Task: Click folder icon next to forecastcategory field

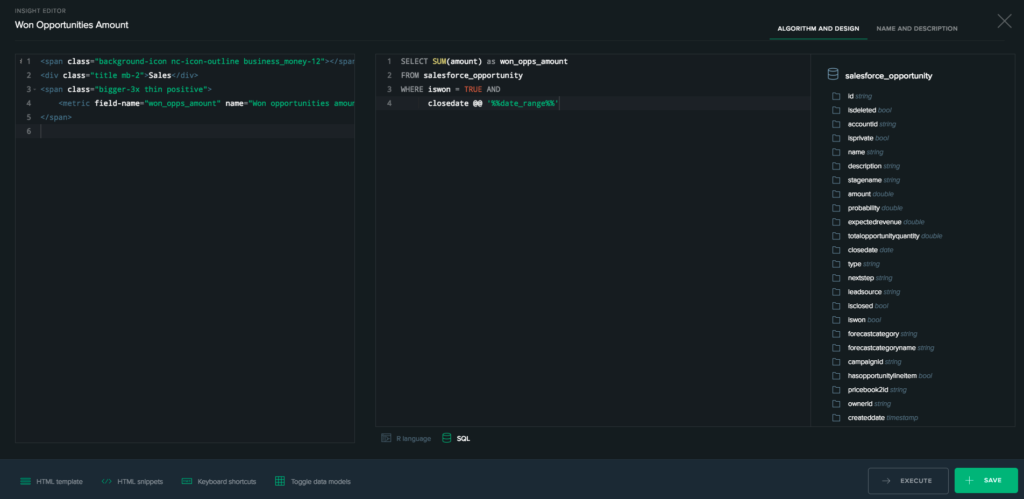Action: click(x=836, y=334)
